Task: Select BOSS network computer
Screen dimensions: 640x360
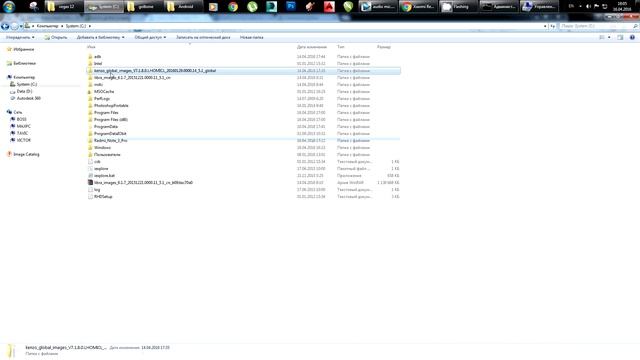Action: coord(22,119)
